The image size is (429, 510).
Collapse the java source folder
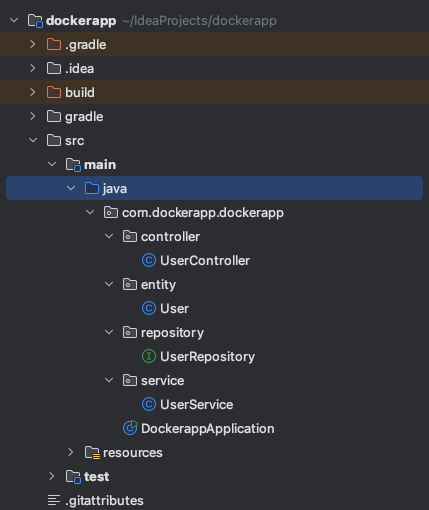[x=71, y=188]
